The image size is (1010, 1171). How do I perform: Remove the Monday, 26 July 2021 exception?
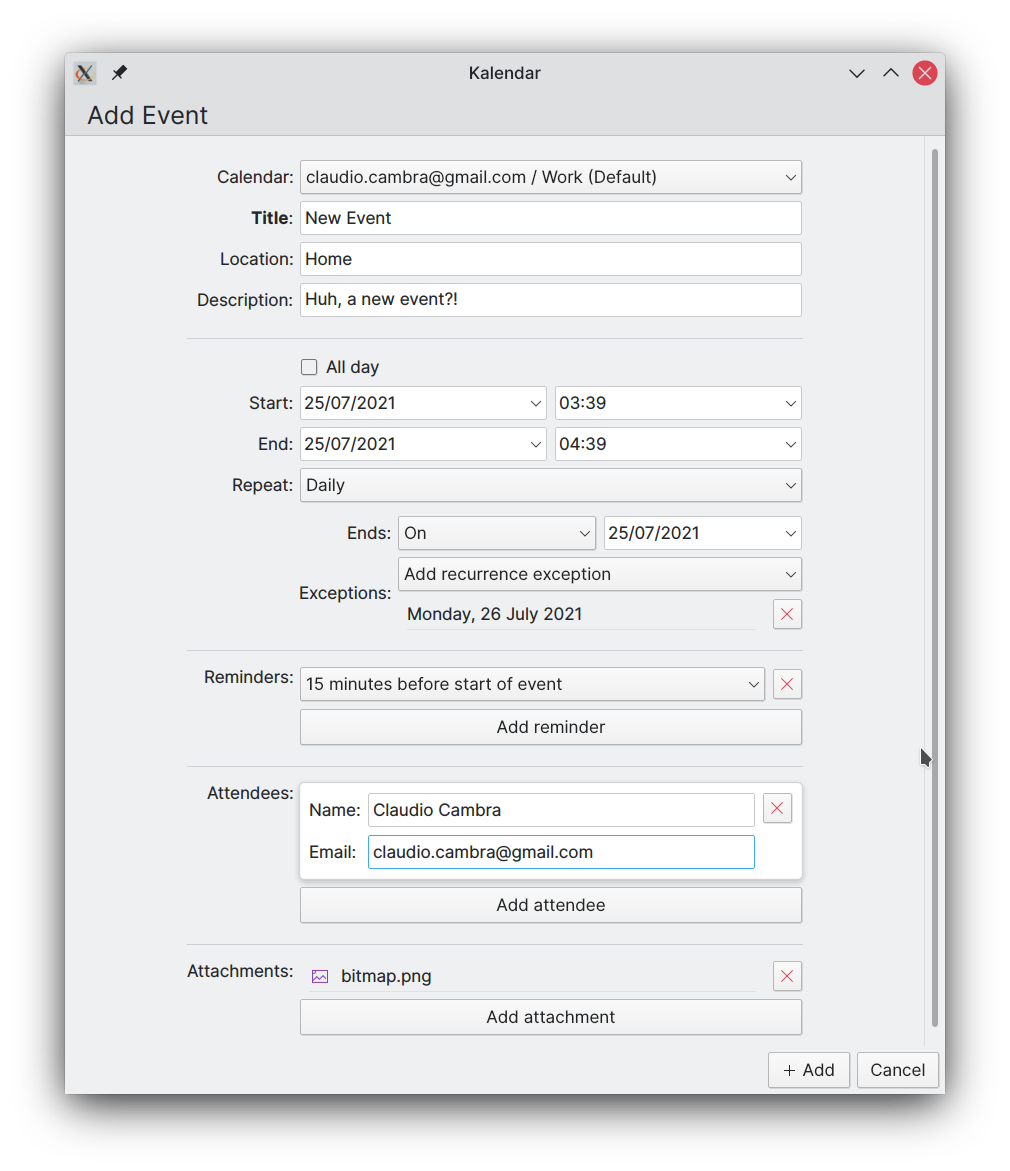(787, 614)
